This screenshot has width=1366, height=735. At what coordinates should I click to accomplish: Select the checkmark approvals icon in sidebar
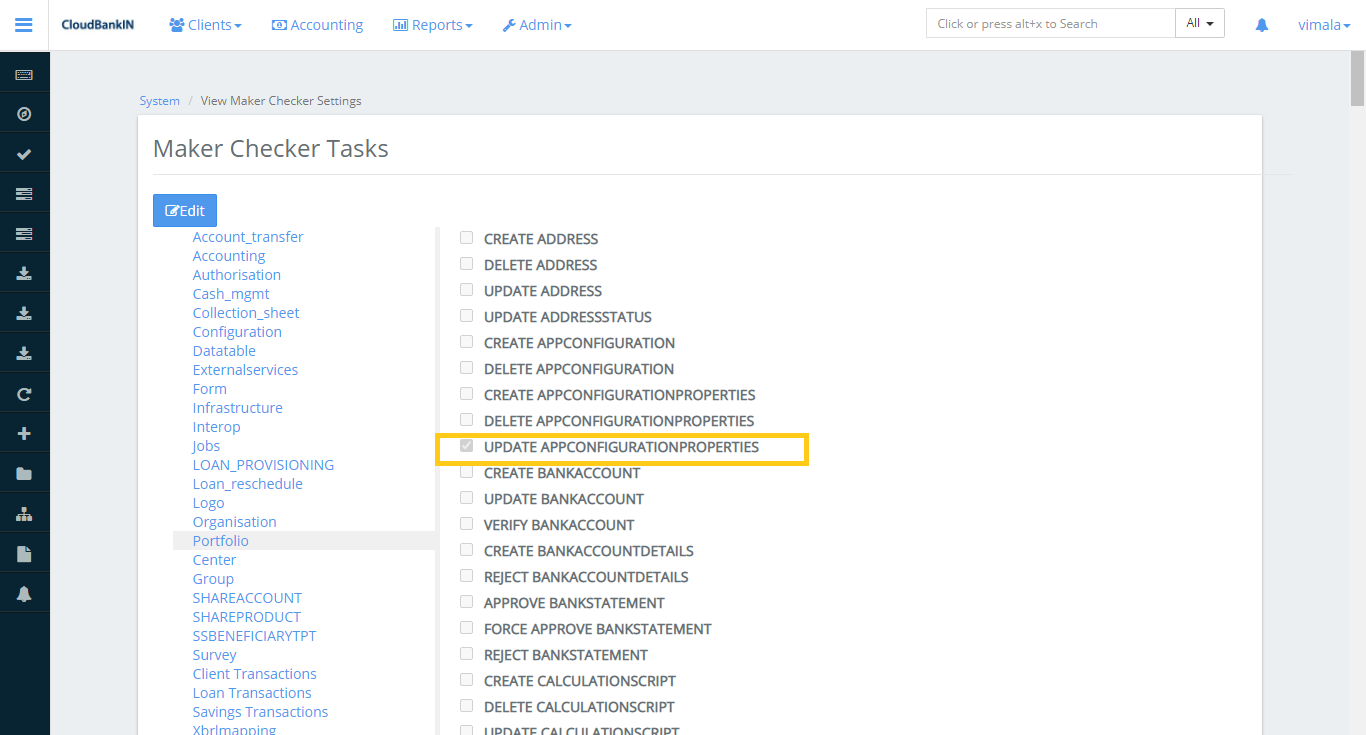[x=24, y=152]
